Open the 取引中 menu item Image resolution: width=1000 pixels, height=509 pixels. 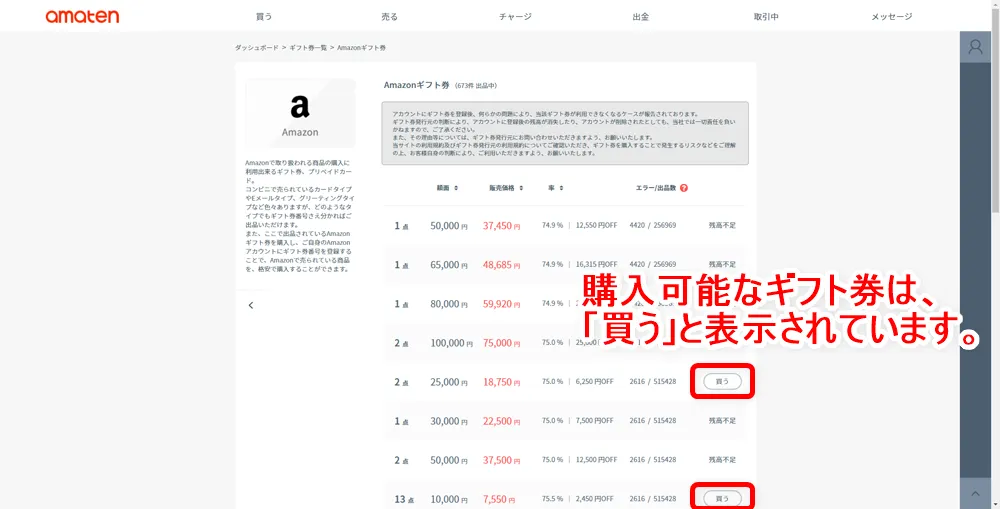(x=766, y=17)
